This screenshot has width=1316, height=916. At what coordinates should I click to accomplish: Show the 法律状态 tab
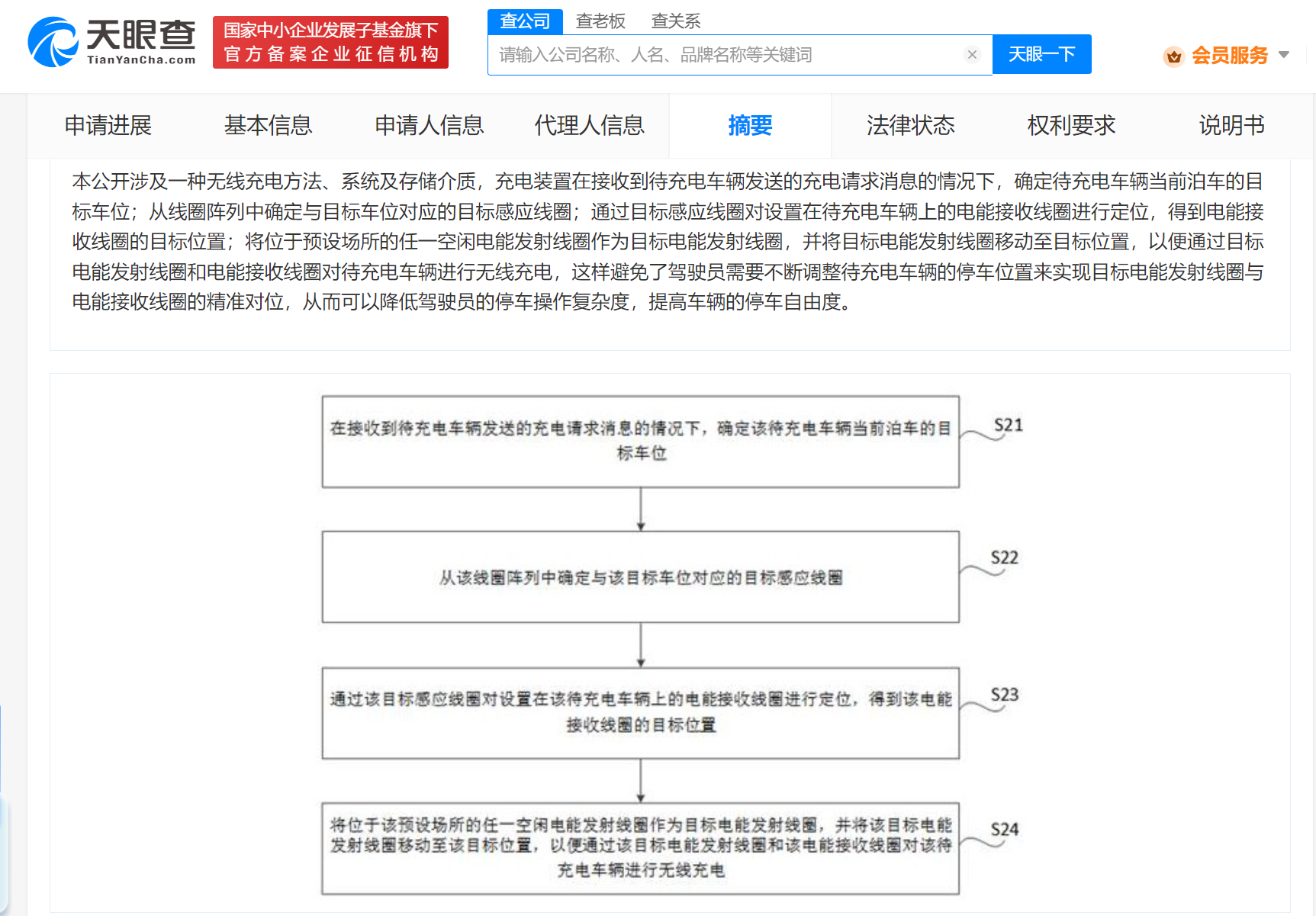[910, 125]
